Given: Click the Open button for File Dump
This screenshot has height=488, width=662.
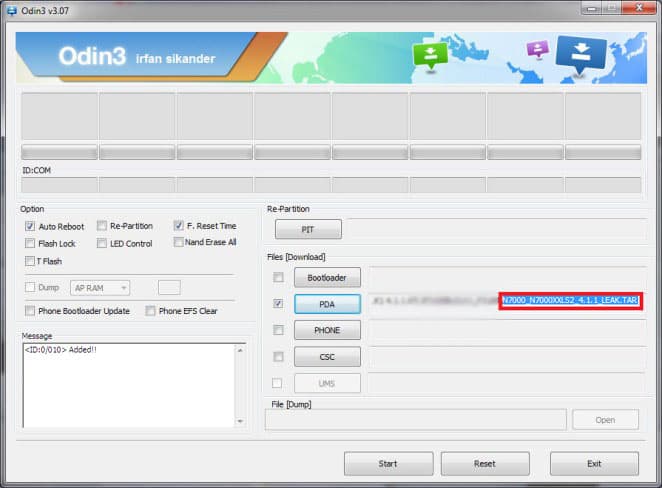Looking at the screenshot, I should coord(605,420).
